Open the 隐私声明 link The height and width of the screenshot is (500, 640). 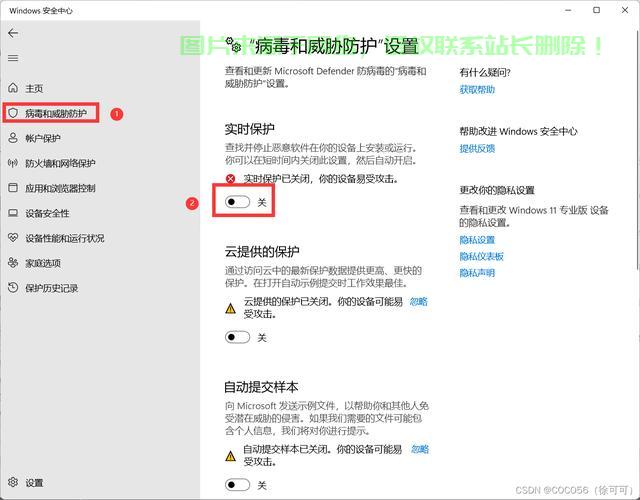point(477,273)
